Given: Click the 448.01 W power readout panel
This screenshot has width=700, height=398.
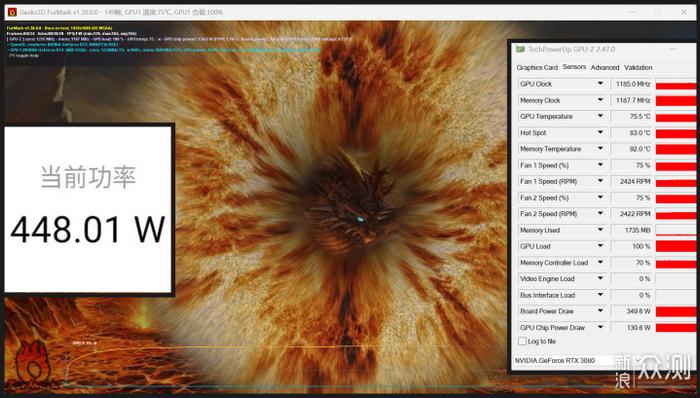Looking at the screenshot, I should (x=88, y=209).
